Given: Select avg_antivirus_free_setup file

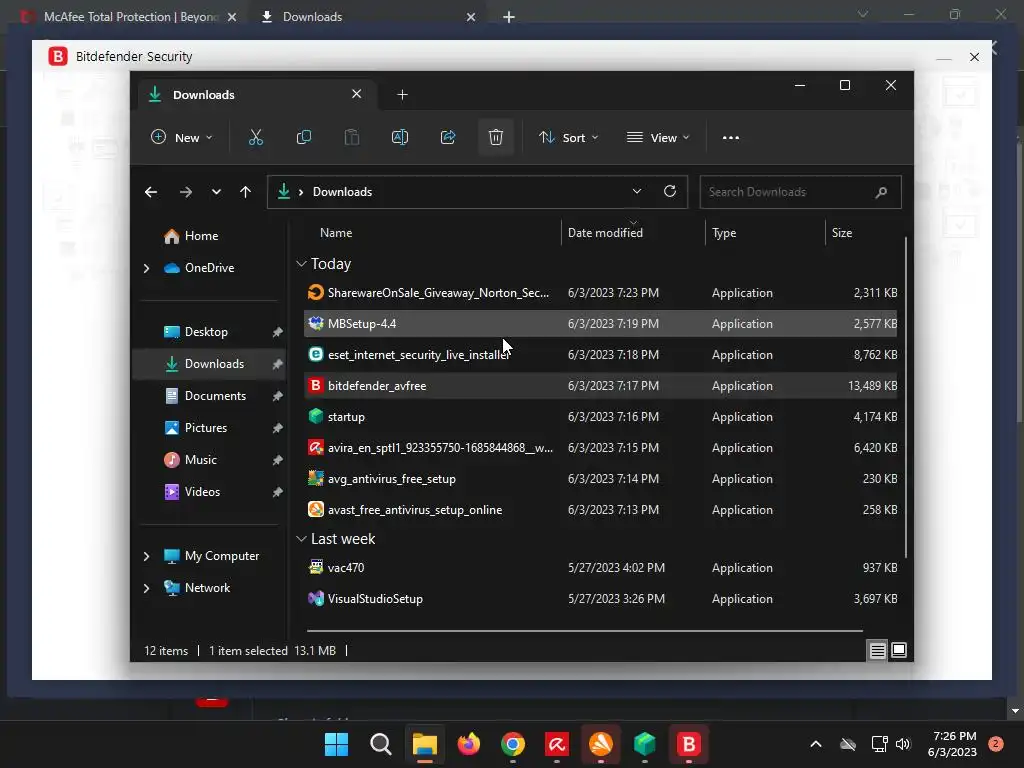Looking at the screenshot, I should (x=600, y=479).
